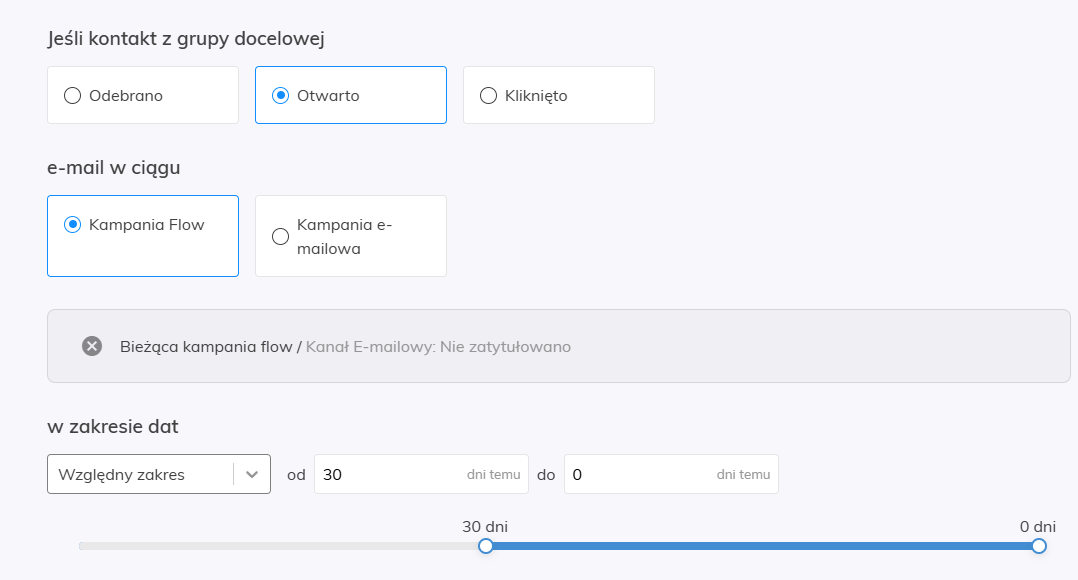Pick the Kampania Flow radio option
This screenshot has width=1078, height=580.
[73, 225]
